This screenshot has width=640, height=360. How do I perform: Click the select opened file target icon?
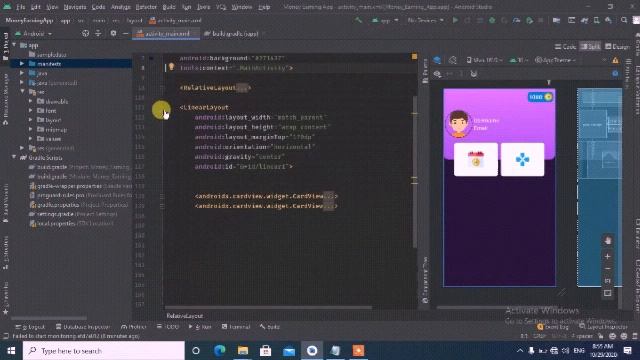[85, 33]
